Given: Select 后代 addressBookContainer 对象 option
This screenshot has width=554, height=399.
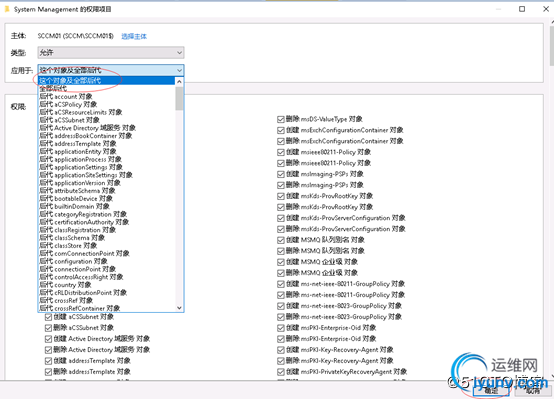Looking at the screenshot, I should point(106,135).
